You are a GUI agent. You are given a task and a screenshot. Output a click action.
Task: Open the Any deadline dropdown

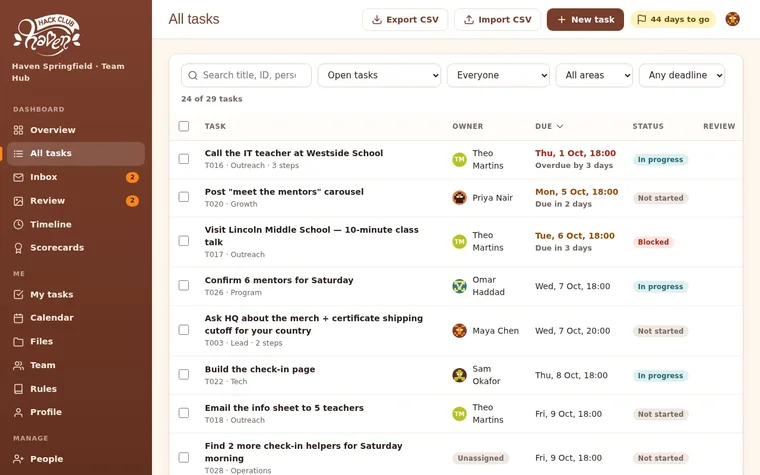(x=681, y=76)
